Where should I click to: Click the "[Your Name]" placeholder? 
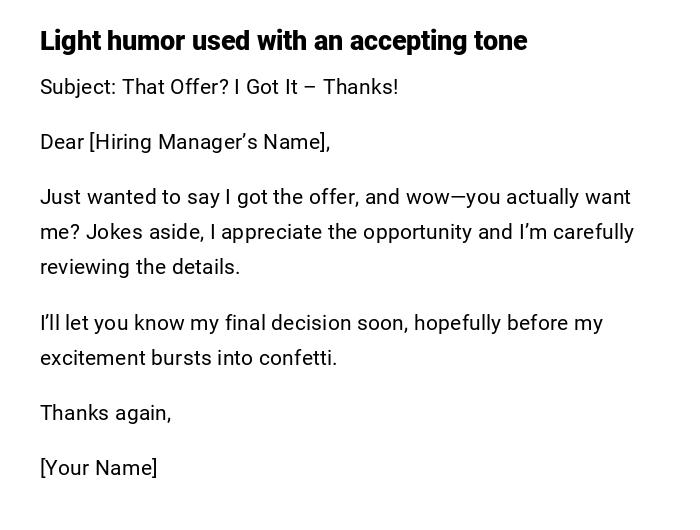pyautogui.click(x=98, y=468)
